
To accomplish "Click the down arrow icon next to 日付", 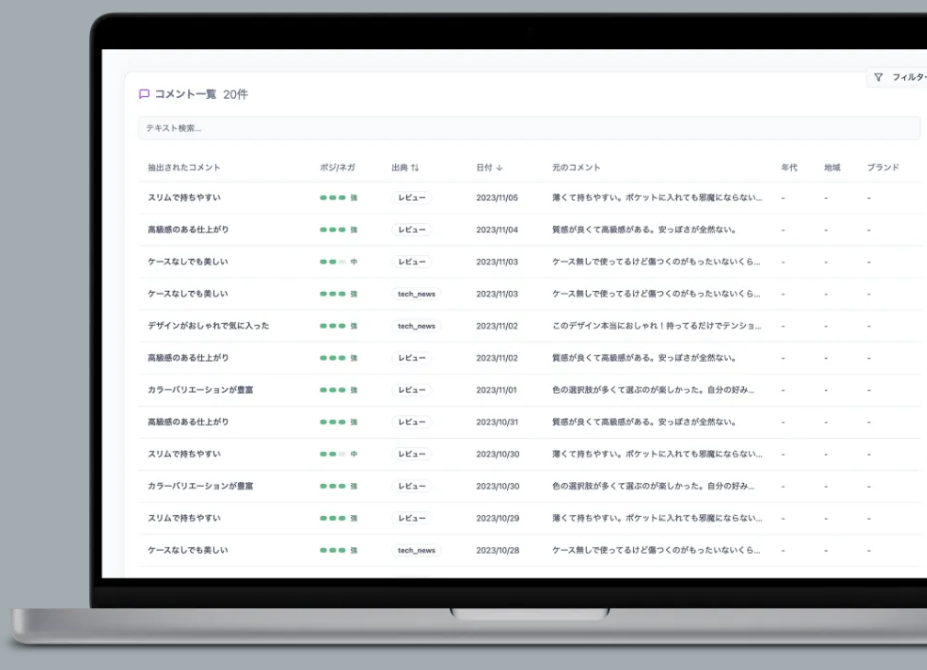I will pos(500,168).
